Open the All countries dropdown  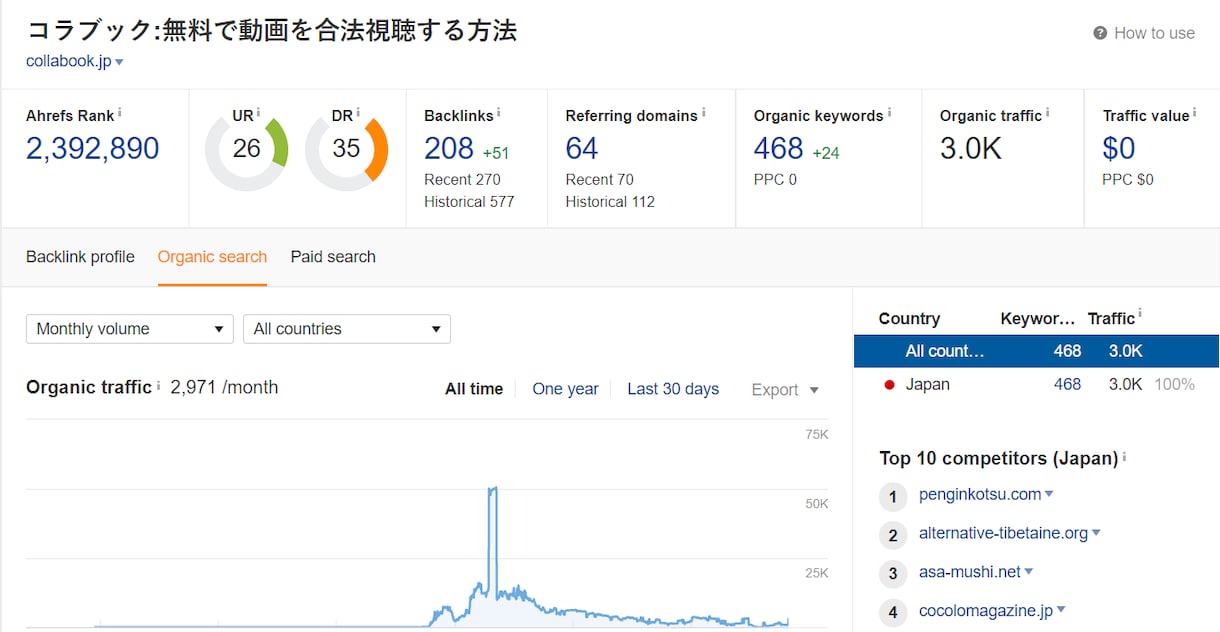click(347, 329)
